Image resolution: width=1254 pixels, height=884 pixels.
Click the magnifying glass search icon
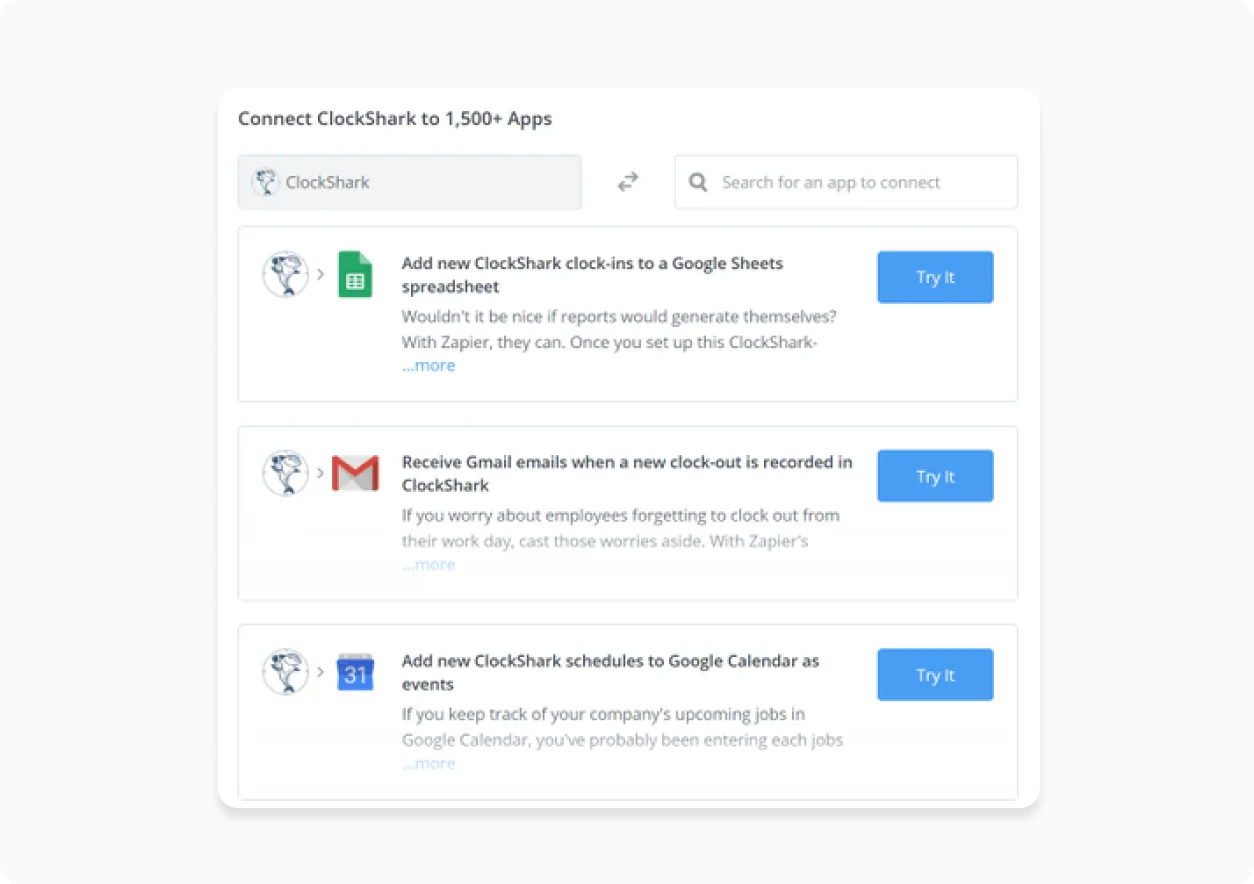click(700, 182)
